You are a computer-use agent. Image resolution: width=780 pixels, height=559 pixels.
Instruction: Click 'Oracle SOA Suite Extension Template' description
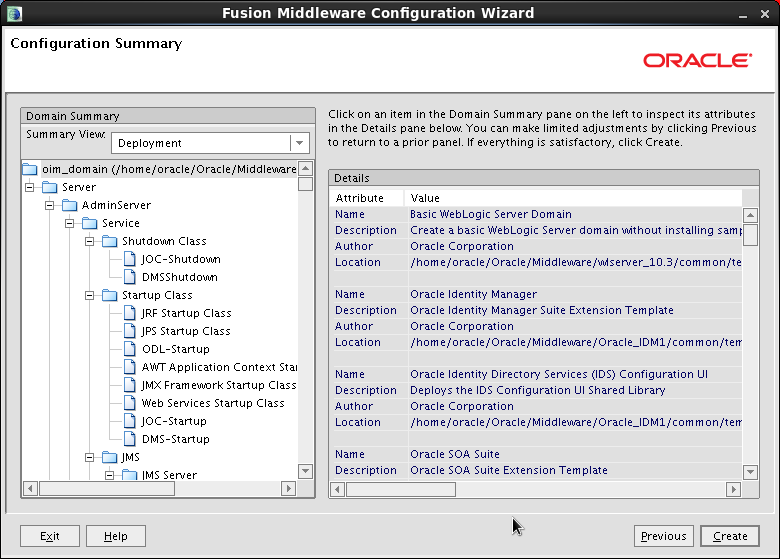(x=508, y=470)
